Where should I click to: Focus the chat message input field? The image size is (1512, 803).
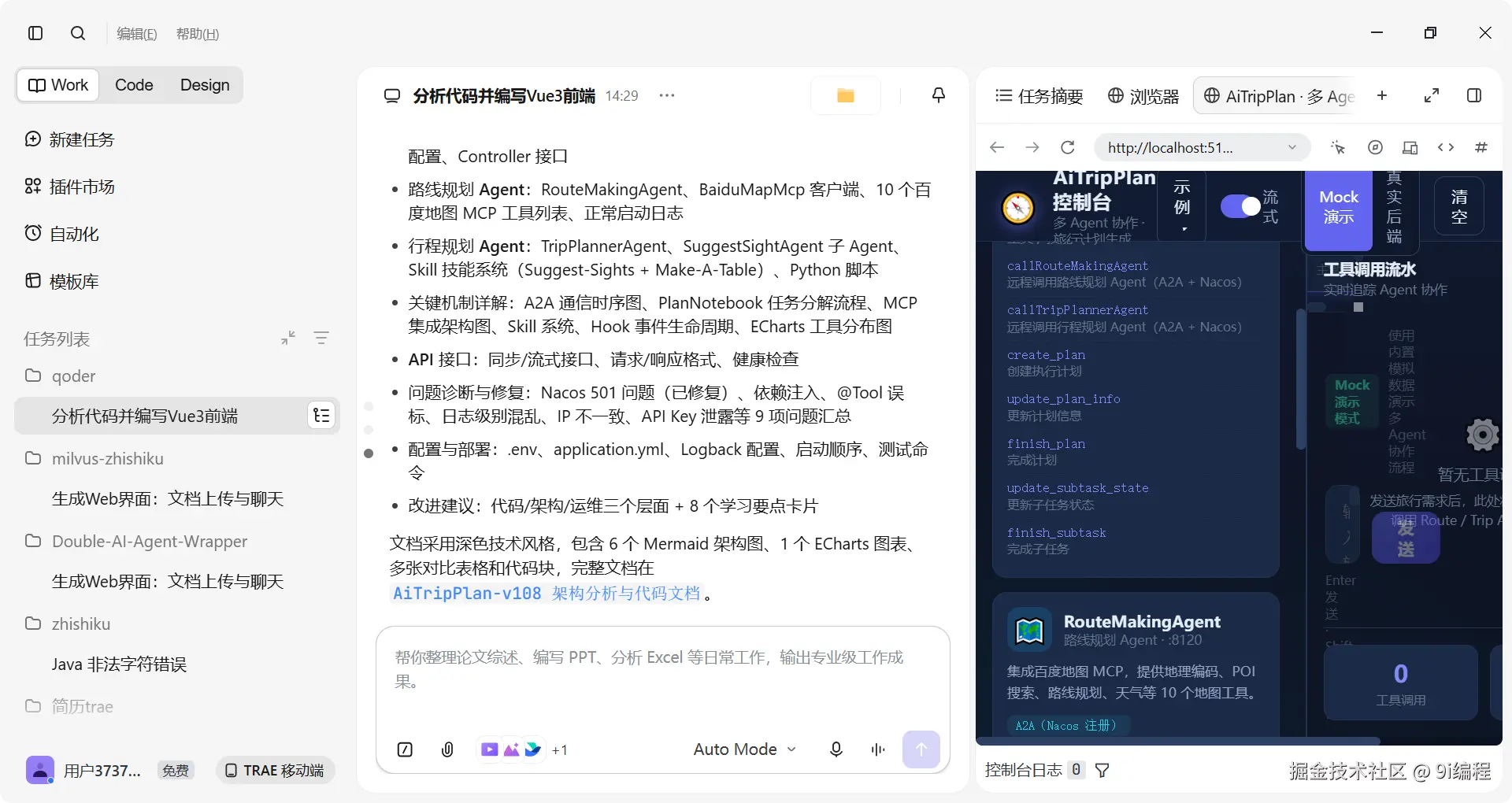click(663, 669)
